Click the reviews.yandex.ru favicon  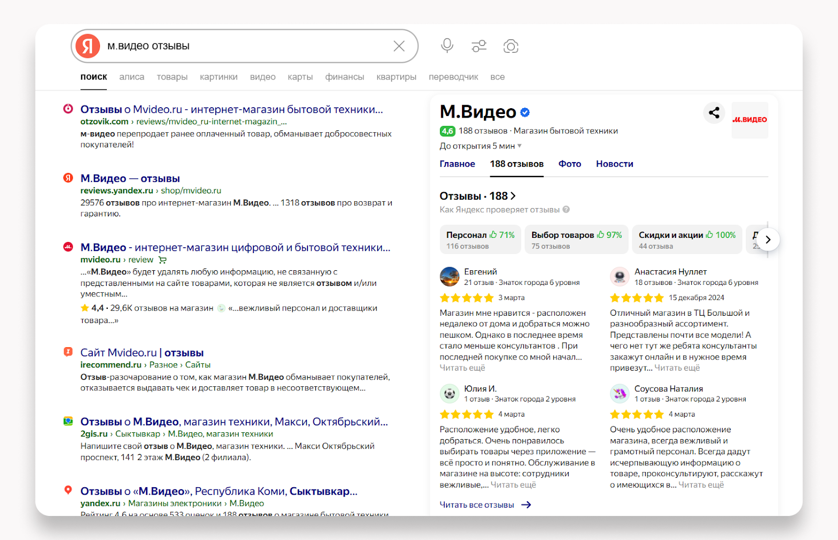(68, 178)
